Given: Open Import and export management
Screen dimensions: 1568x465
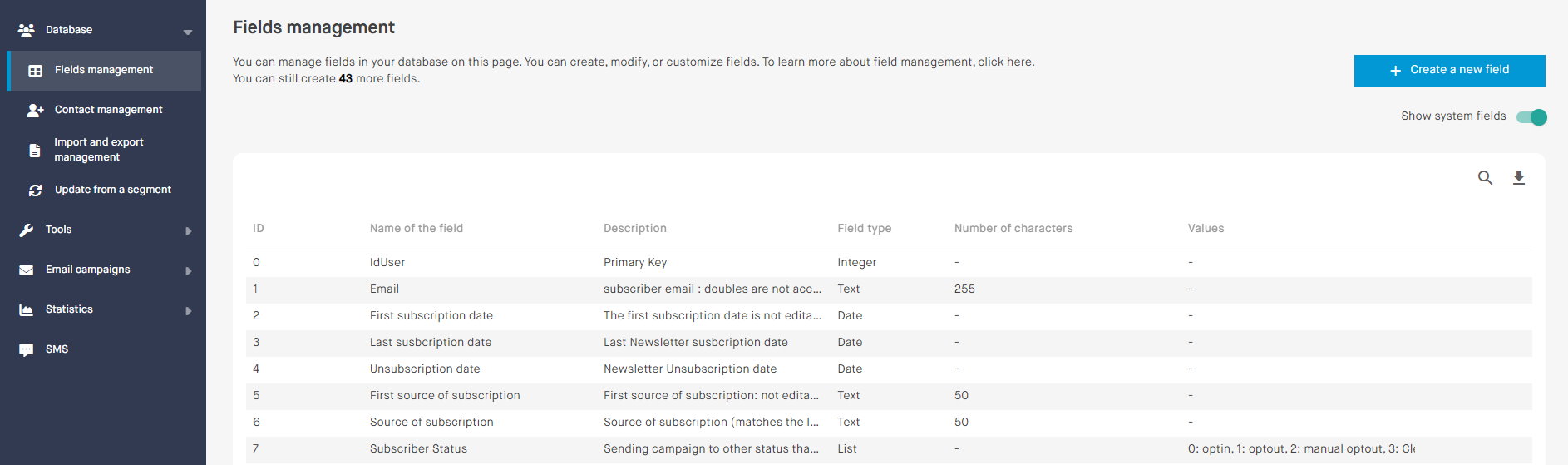Looking at the screenshot, I should tap(98, 150).
